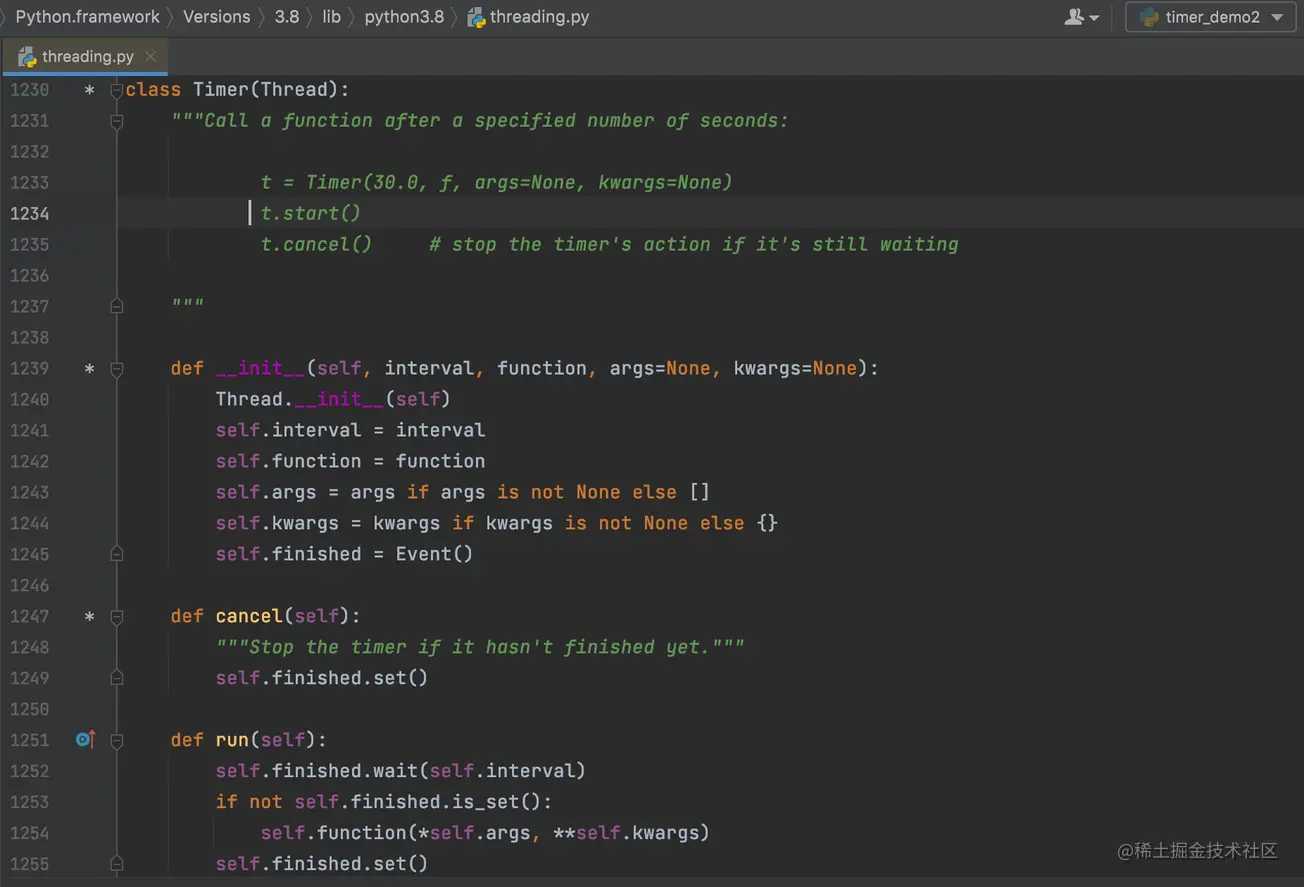The image size is (1304, 887).
Task: Click 'self.finished.wait(self.interval)' line
Action: [400, 772]
